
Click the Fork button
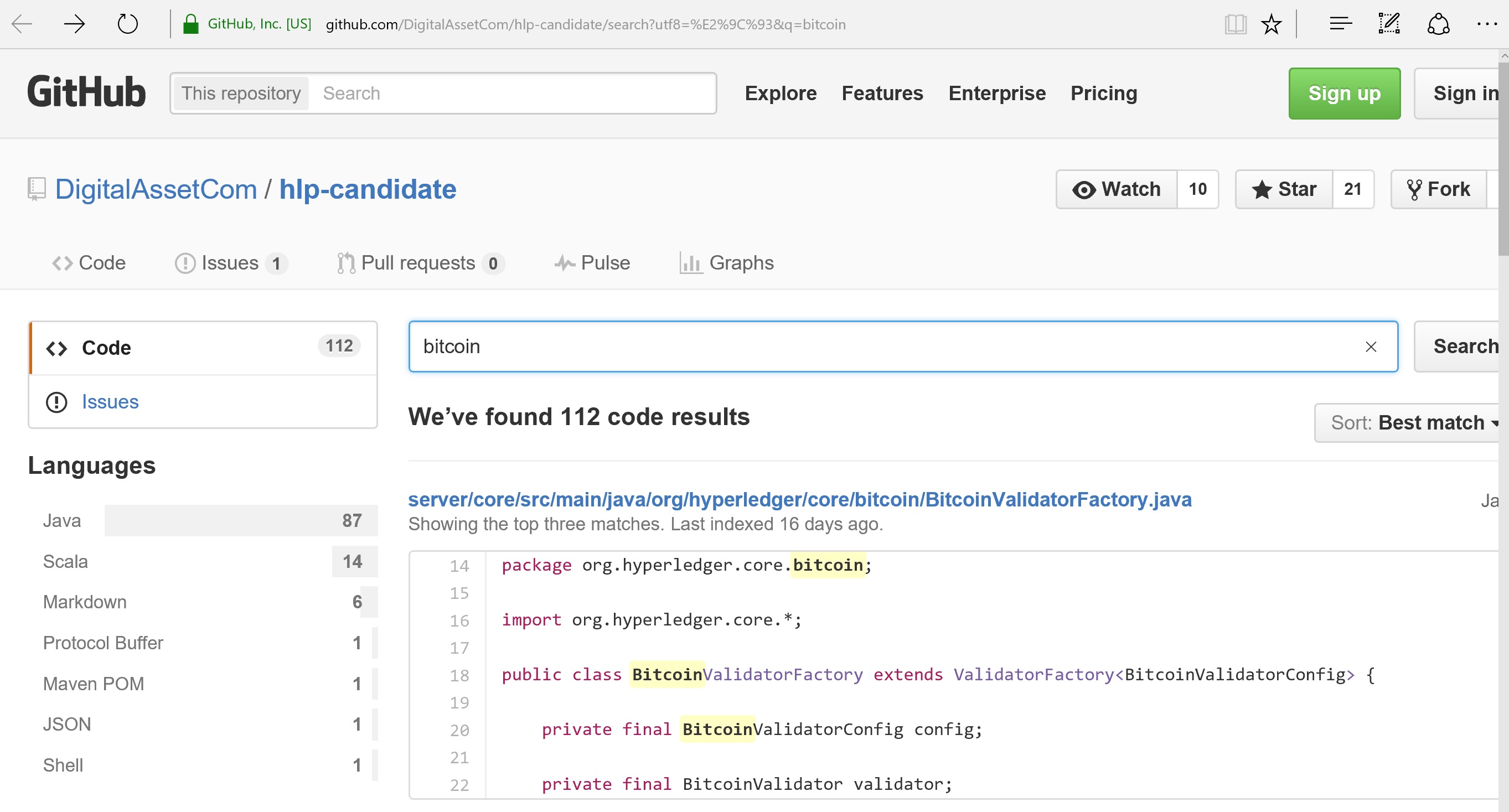[x=1439, y=189]
